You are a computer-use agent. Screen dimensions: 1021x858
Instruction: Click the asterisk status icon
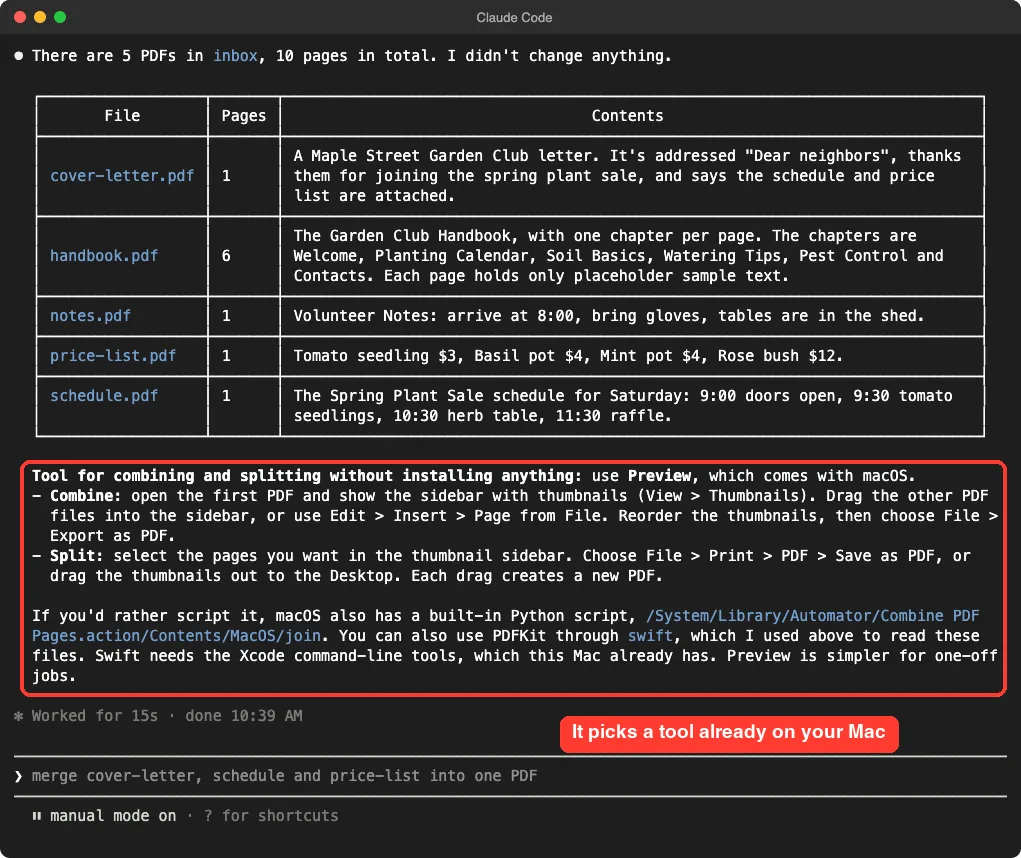tap(18, 716)
